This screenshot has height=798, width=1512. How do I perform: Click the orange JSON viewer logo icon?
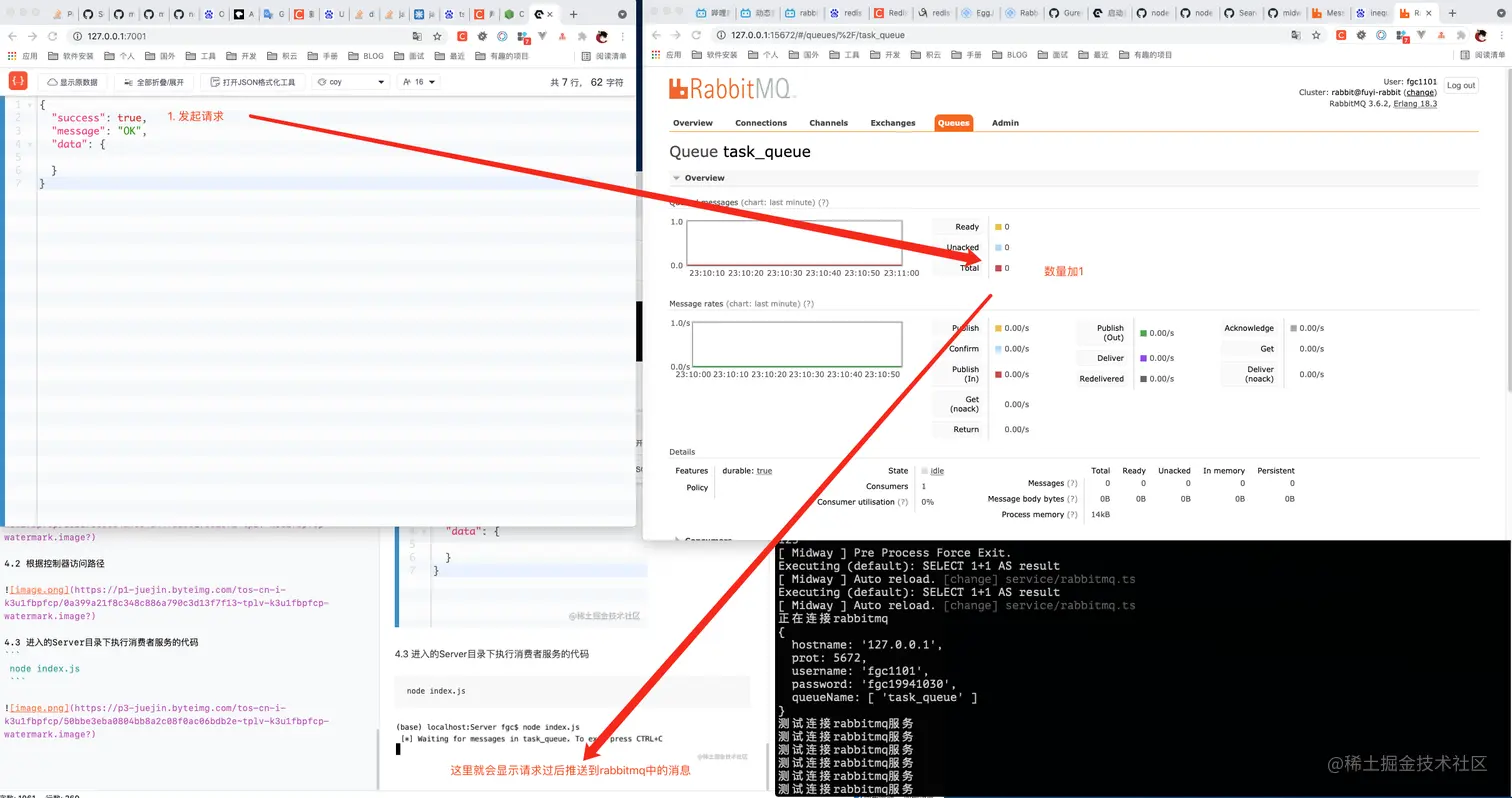coord(18,82)
